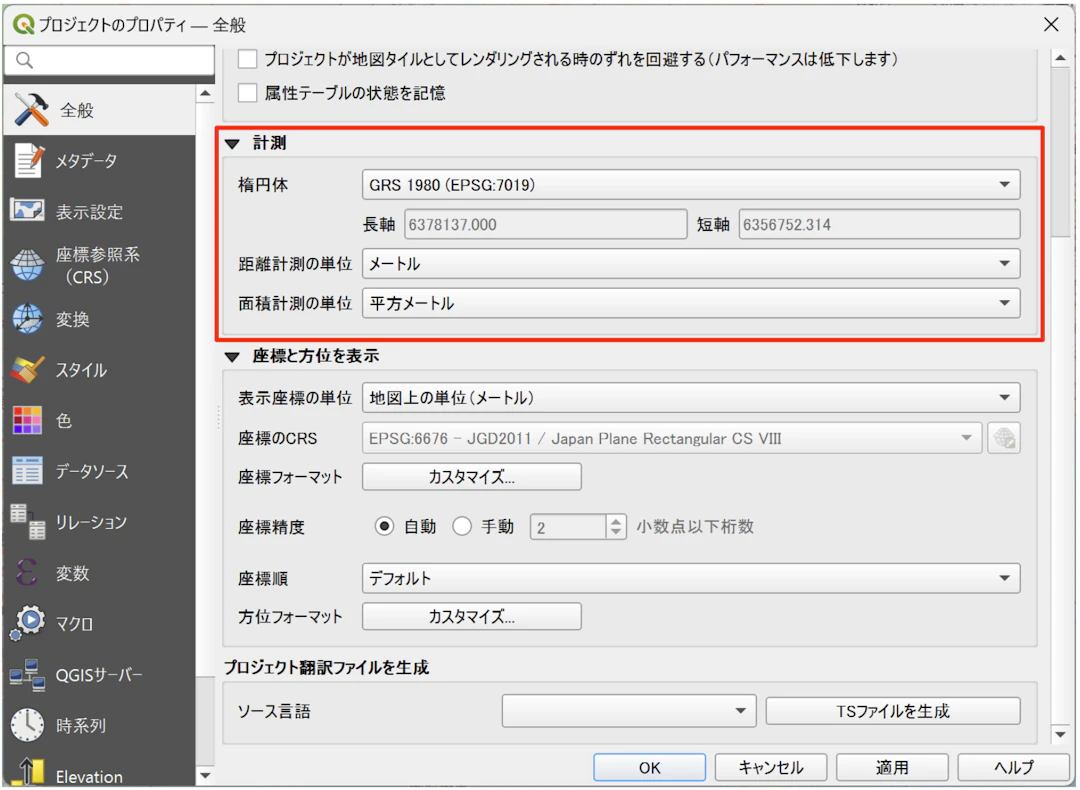Click the TSファイルを生成 button
This screenshot has width=1080, height=790.
(x=893, y=710)
